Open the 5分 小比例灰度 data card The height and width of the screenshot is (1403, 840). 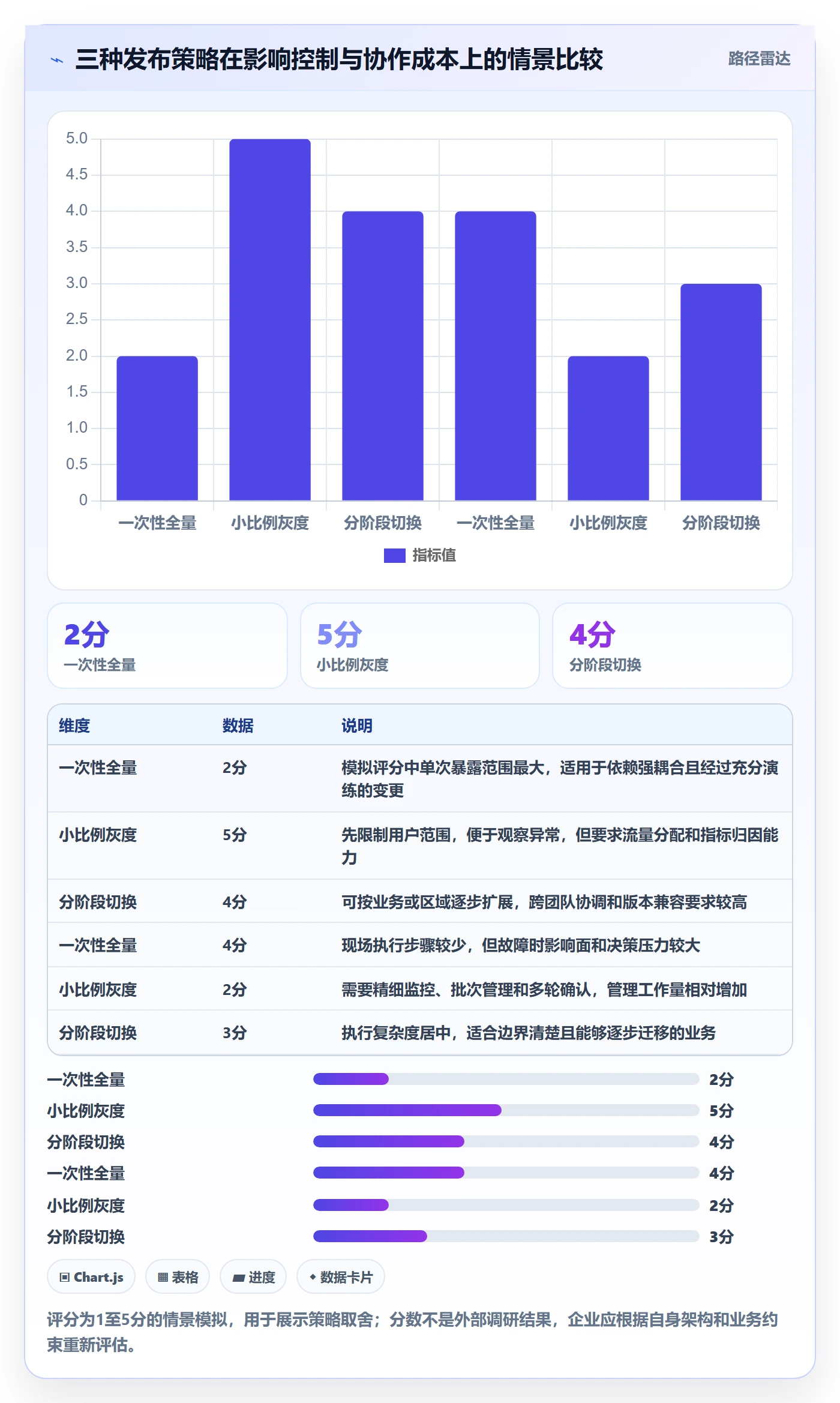pos(420,646)
